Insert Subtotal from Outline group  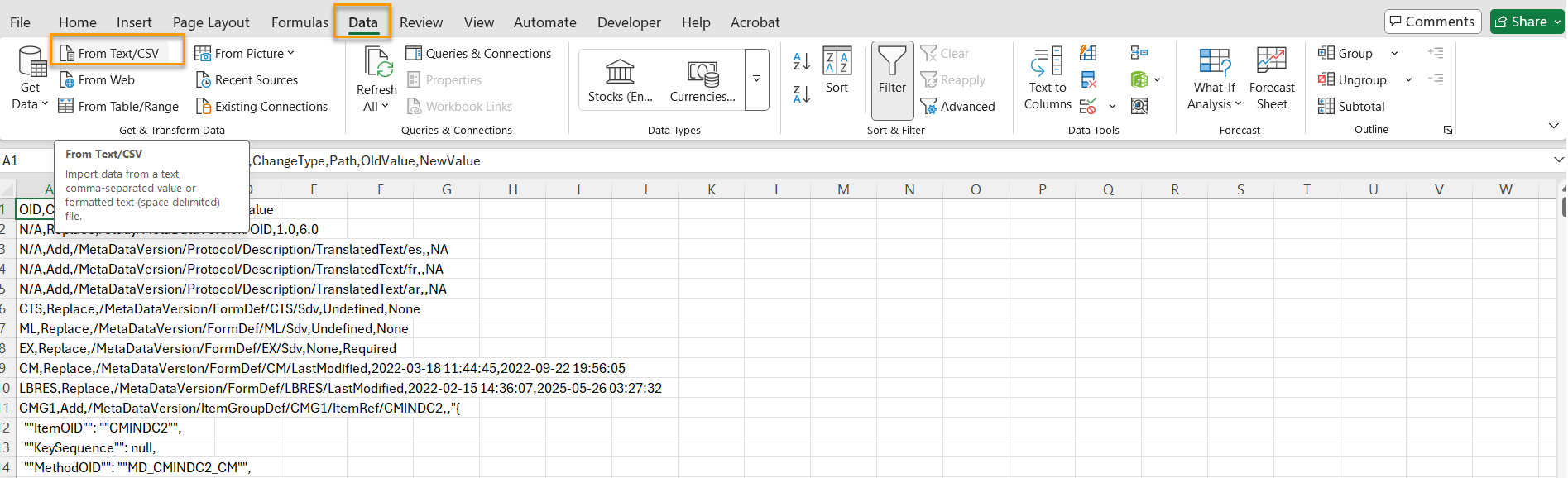[x=1351, y=107]
